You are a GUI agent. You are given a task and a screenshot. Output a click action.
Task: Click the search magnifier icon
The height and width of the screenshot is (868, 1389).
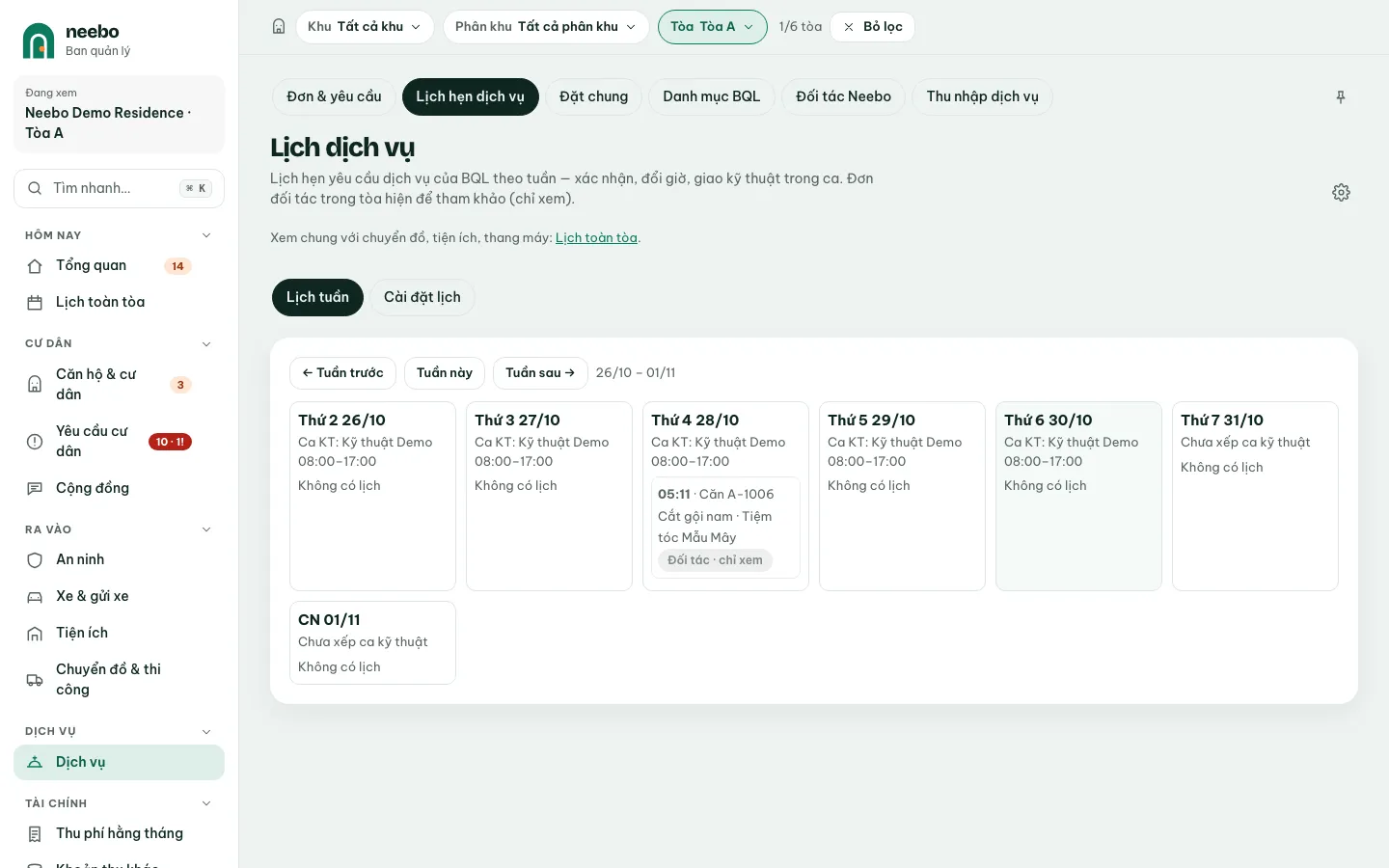pos(35,188)
